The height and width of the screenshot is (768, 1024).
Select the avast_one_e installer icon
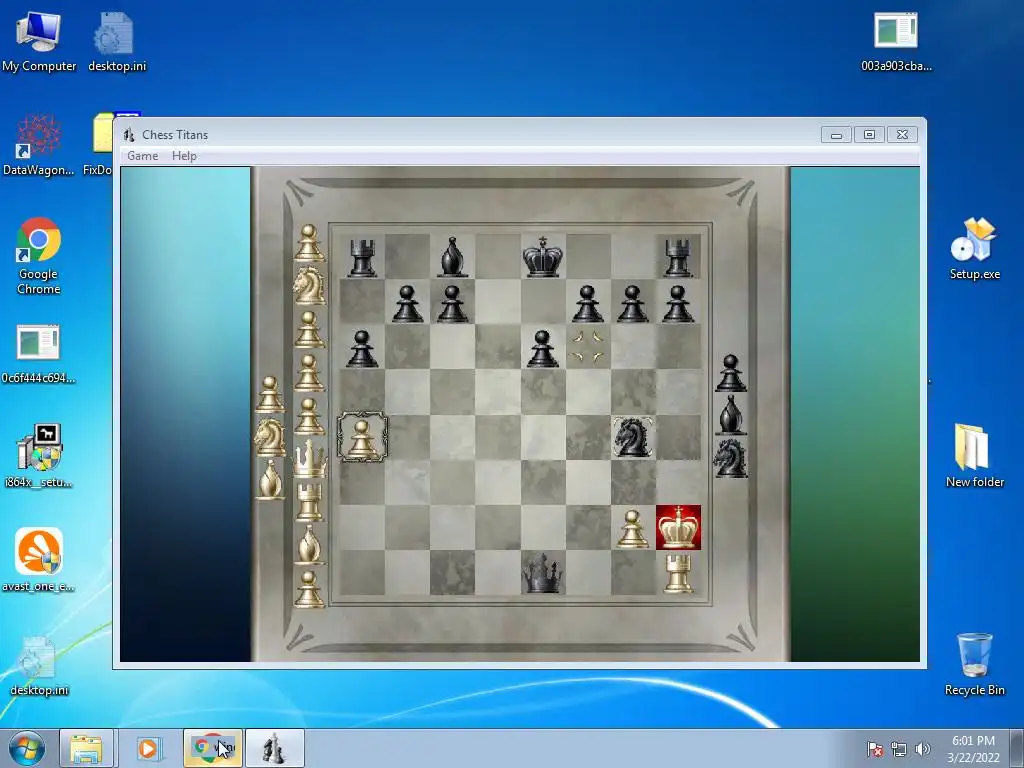tap(39, 560)
